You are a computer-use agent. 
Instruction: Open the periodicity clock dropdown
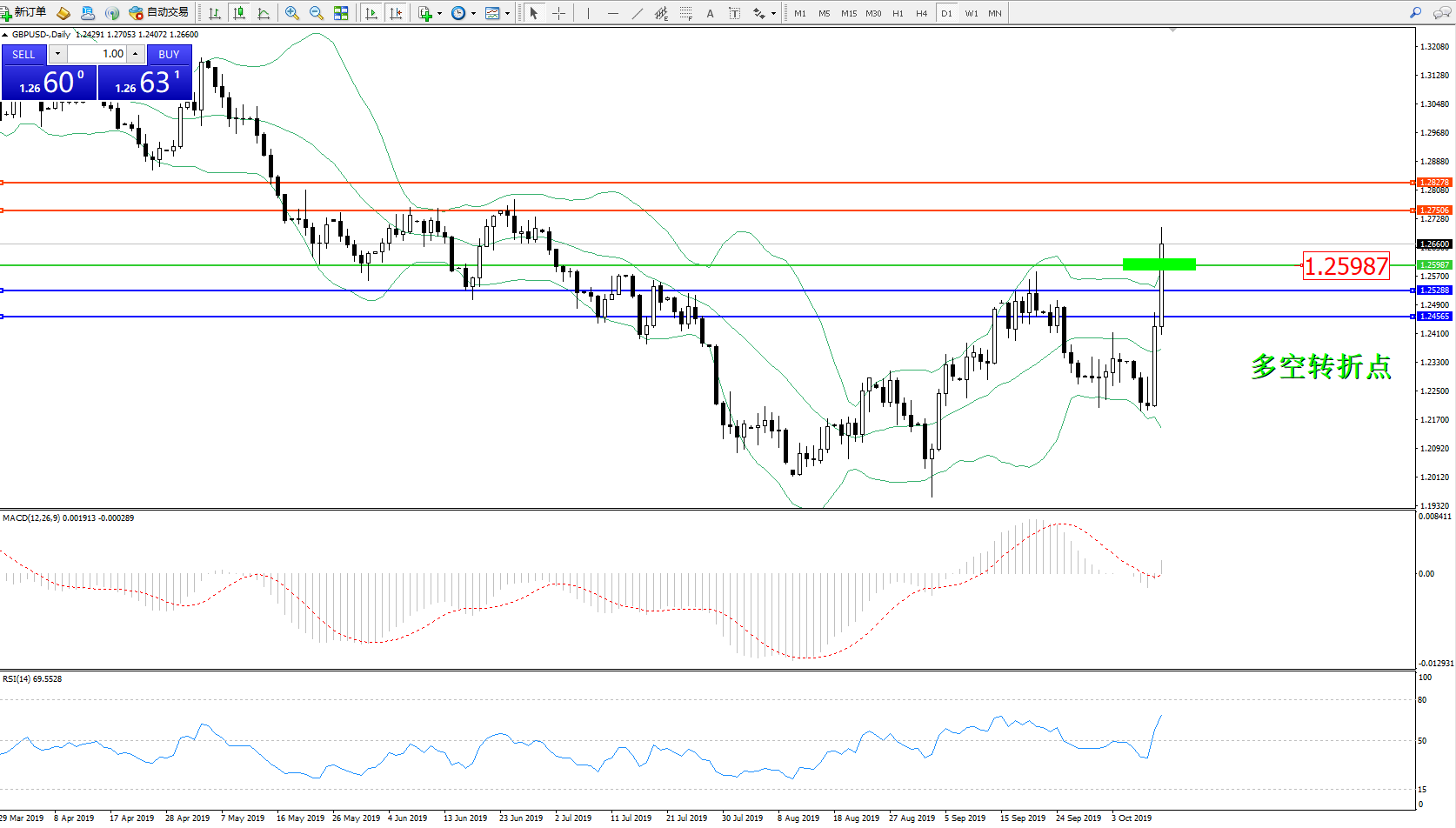(x=473, y=13)
